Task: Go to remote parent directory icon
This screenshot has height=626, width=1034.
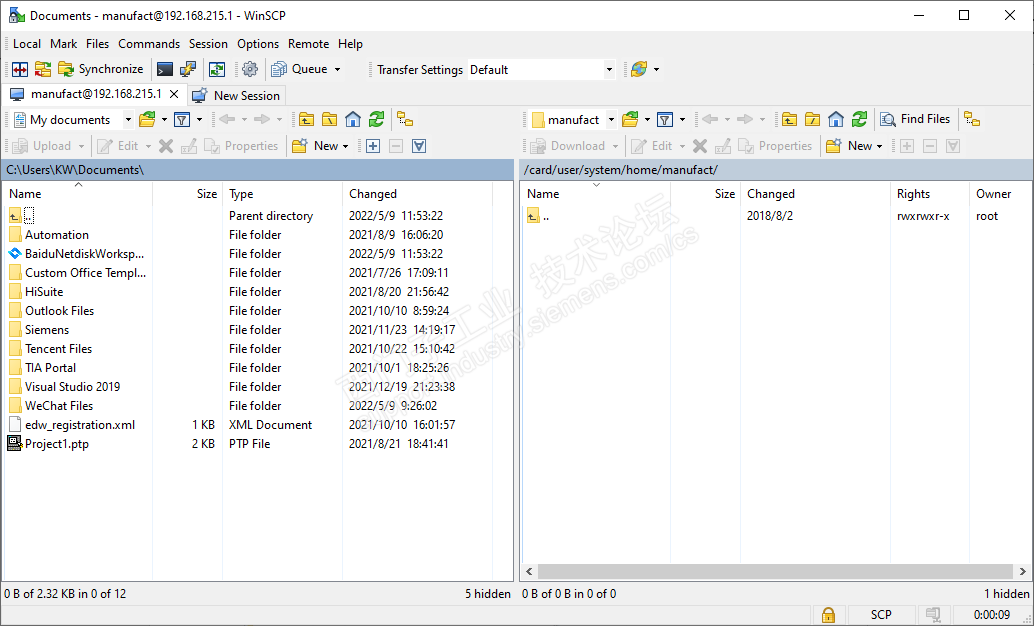Action: coord(789,119)
